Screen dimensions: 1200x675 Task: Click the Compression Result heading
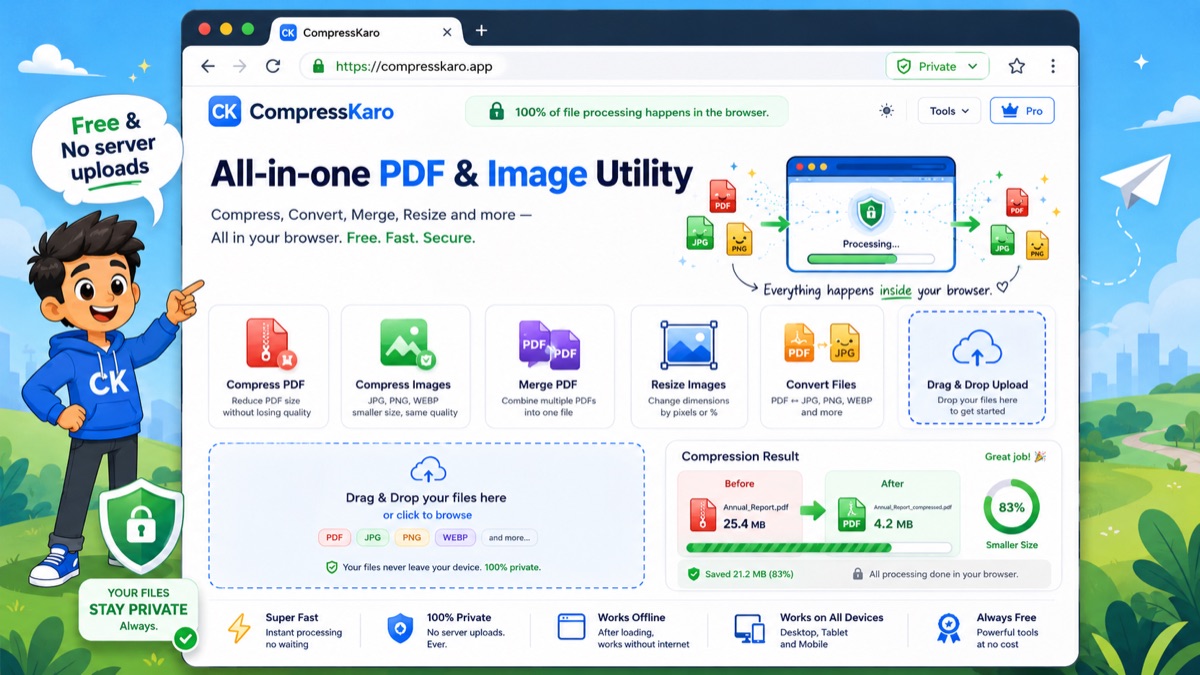[x=740, y=456]
